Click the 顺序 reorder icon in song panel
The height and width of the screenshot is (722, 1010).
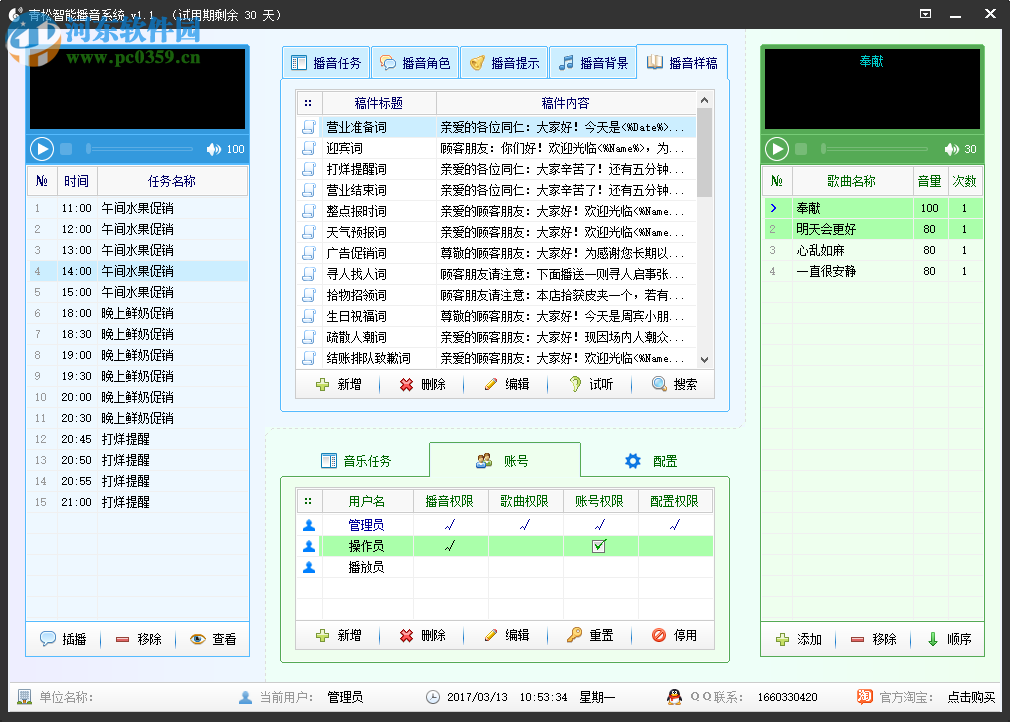coord(932,639)
